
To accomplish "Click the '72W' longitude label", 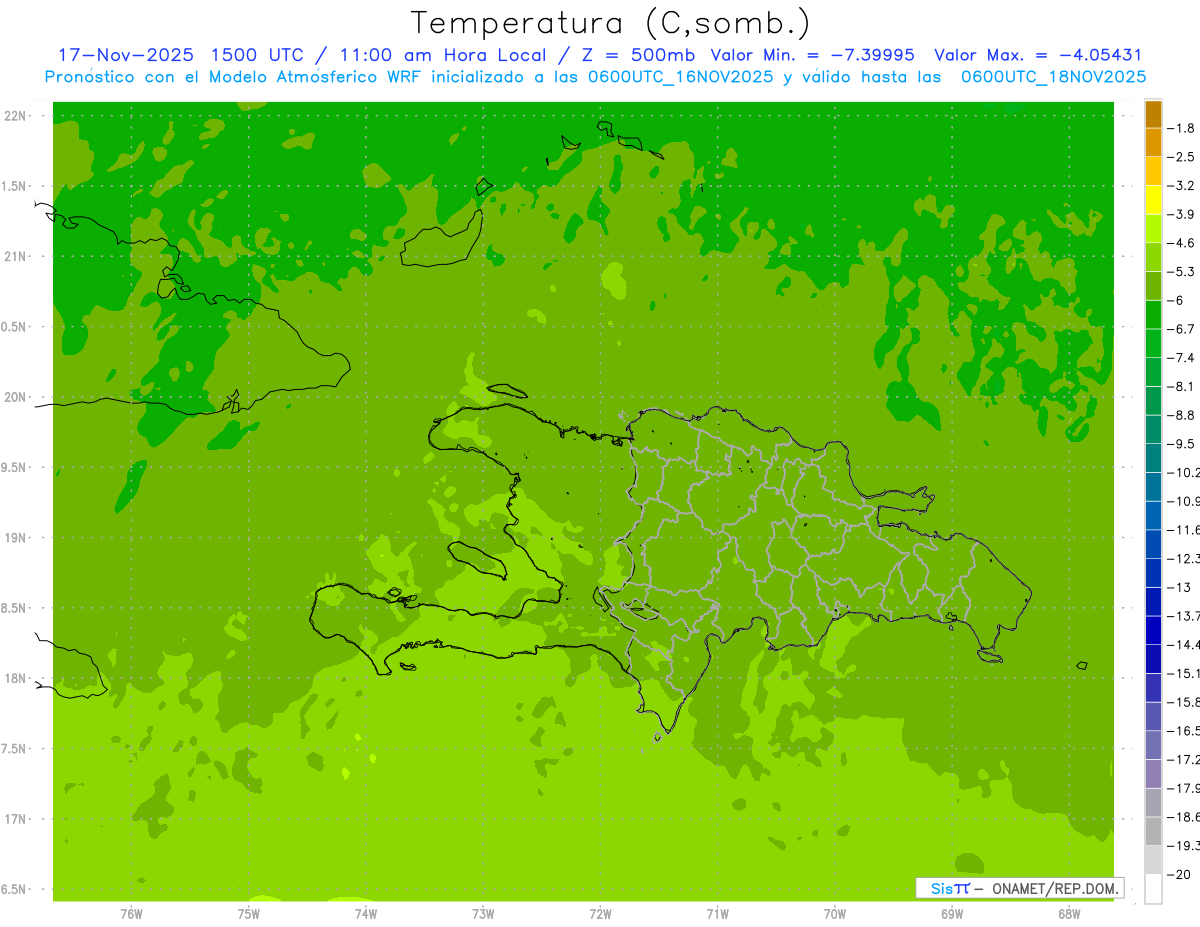I will 600,914.
